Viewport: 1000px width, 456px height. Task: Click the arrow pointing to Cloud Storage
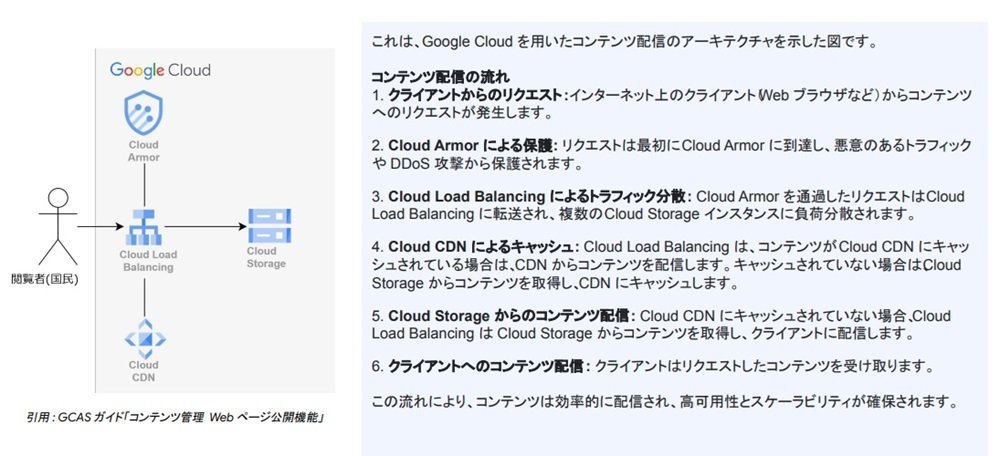pos(205,226)
